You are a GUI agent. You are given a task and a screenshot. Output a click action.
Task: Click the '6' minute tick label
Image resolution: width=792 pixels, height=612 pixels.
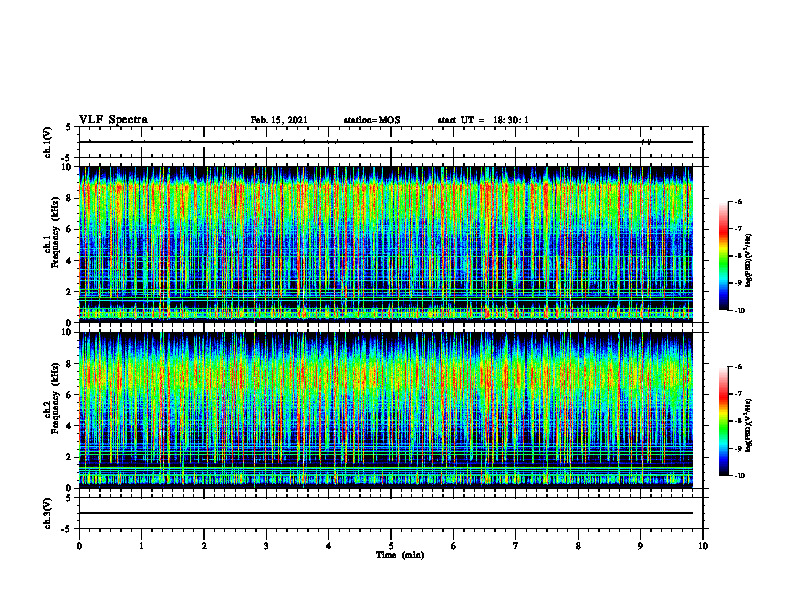[454, 546]
